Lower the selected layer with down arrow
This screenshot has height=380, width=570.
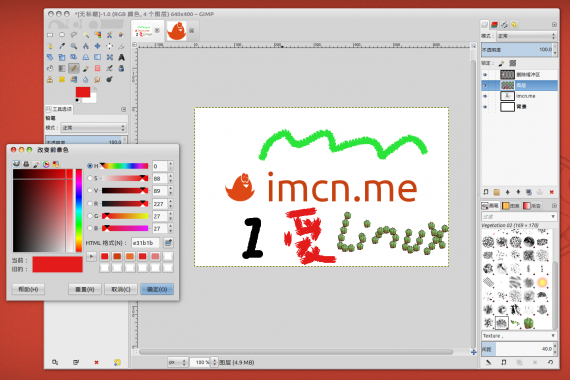click(x=518, y=192)
